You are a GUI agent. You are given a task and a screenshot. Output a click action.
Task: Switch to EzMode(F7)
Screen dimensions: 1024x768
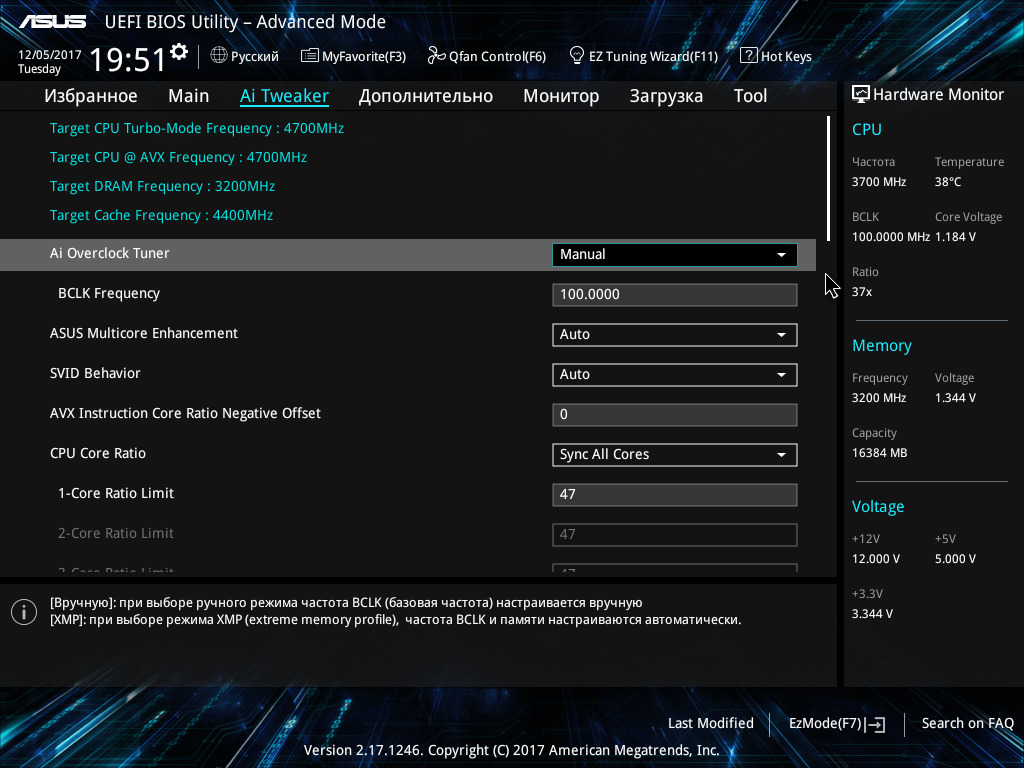(837, 724)
